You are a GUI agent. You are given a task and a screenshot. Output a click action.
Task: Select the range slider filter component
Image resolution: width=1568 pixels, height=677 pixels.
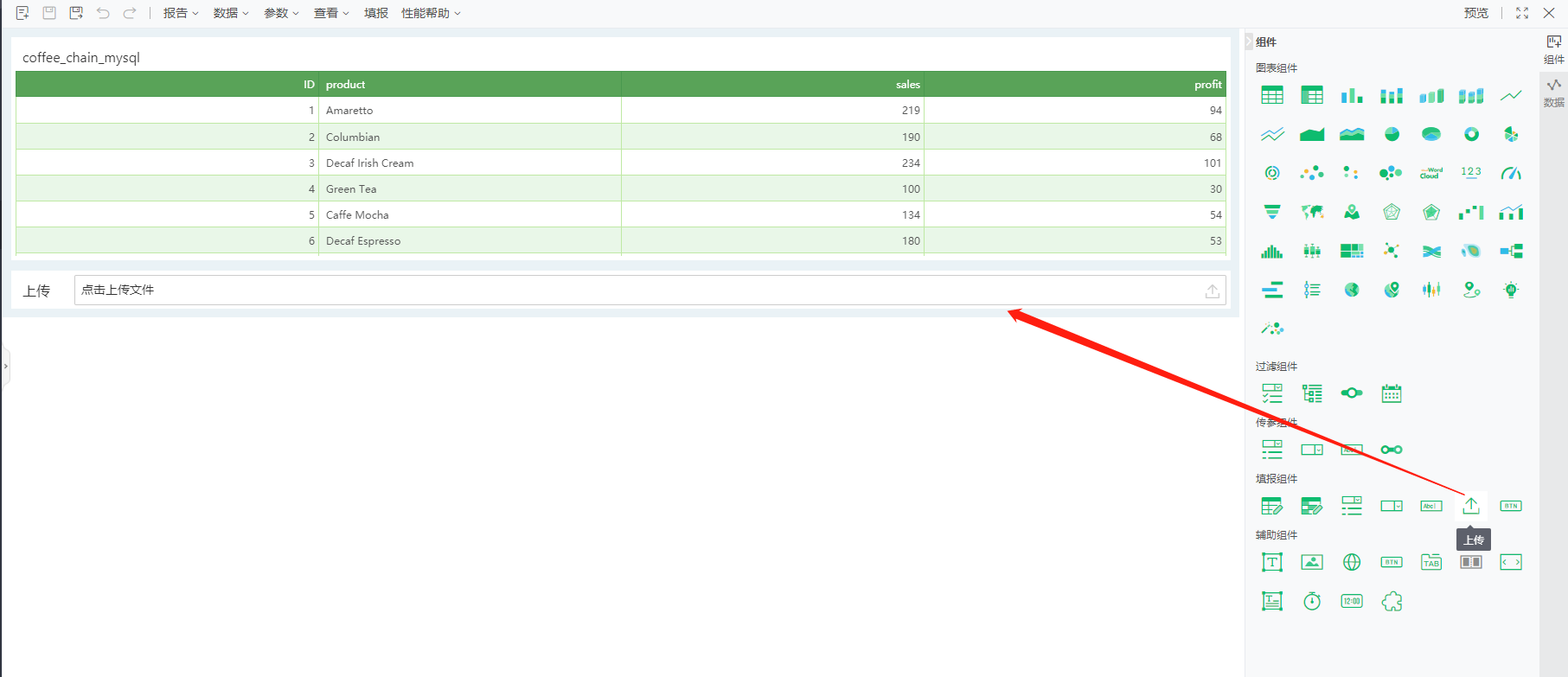point(1352,393)
